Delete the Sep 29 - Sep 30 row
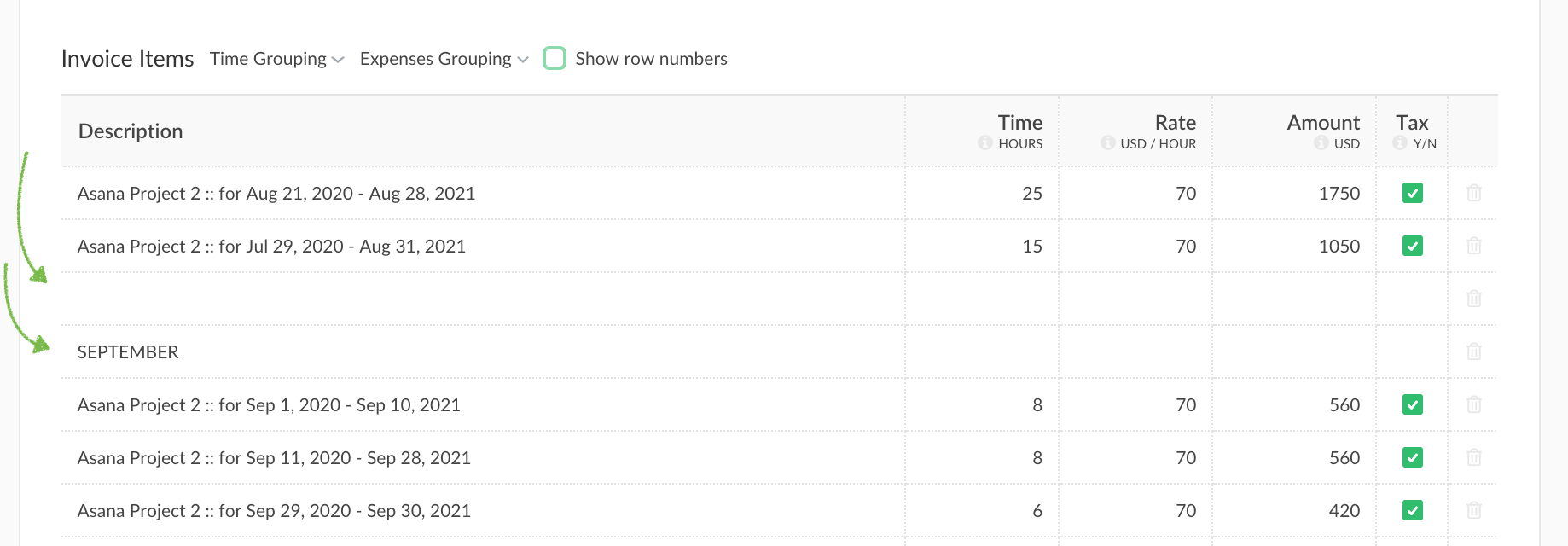1568x546 pixels. click(x=1473, y=511)
